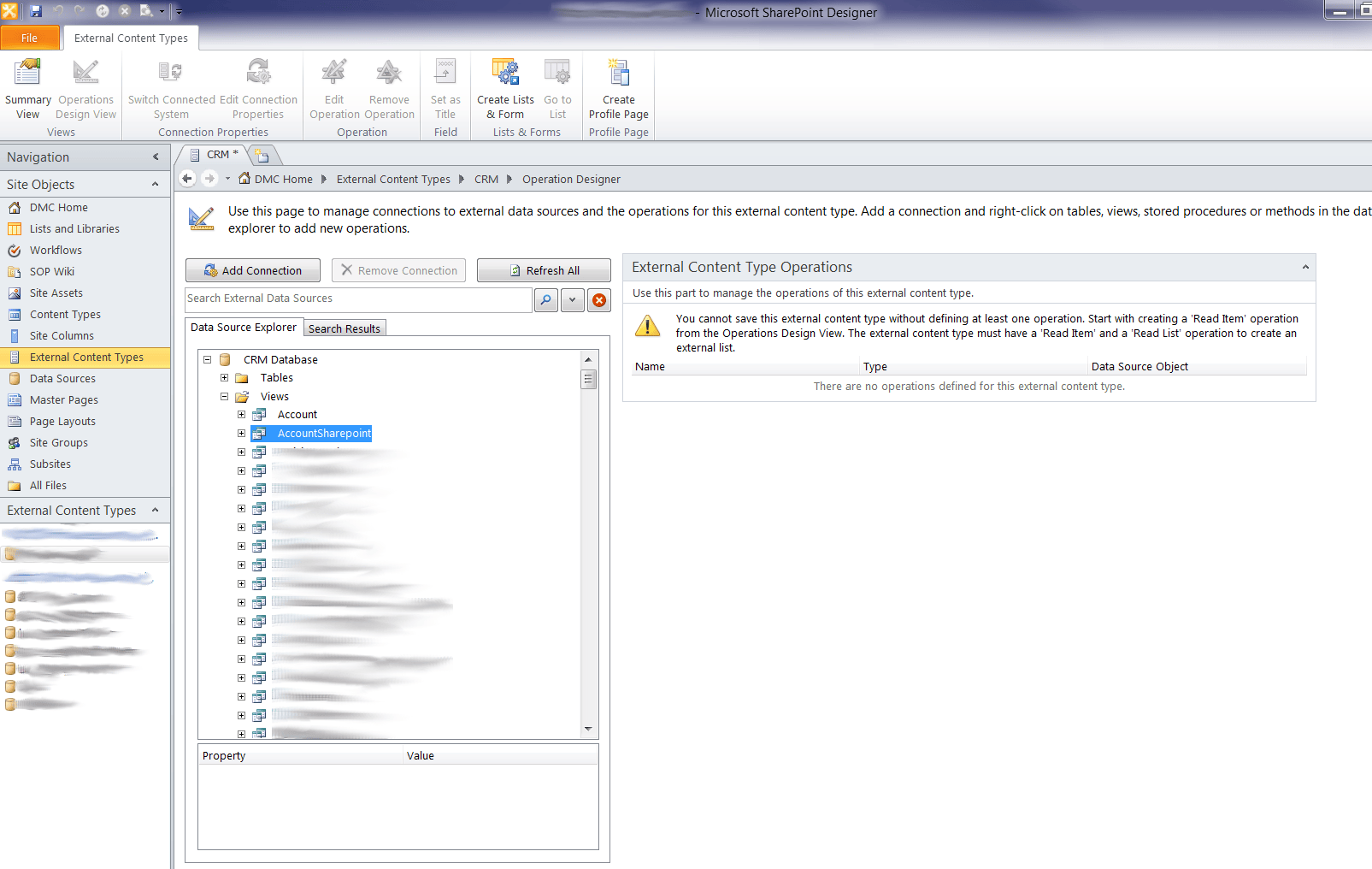Collapse External Content Type Operations panel

tap(1305, 268)
